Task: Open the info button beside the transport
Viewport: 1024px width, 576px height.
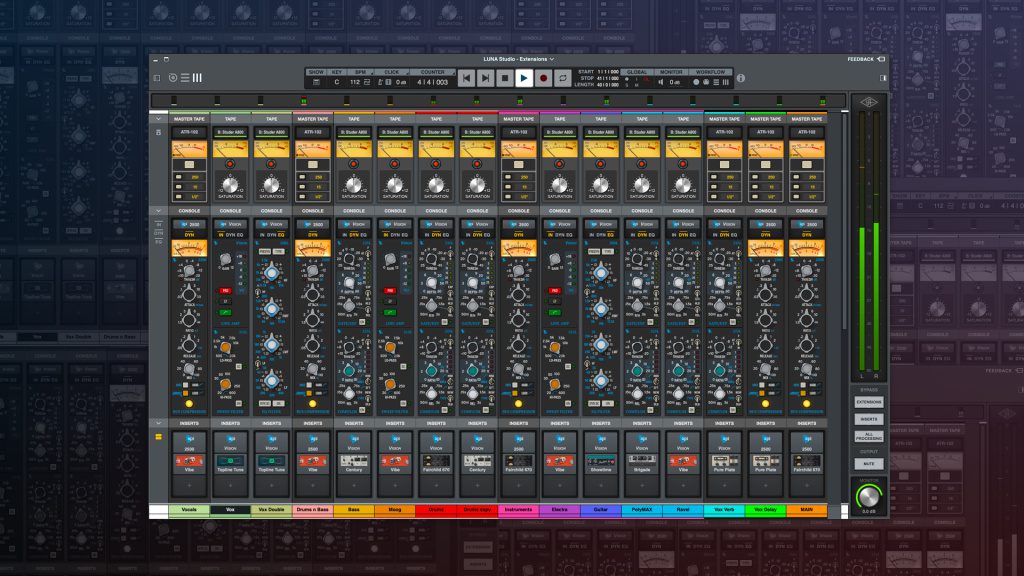Action: pos(741,78)
